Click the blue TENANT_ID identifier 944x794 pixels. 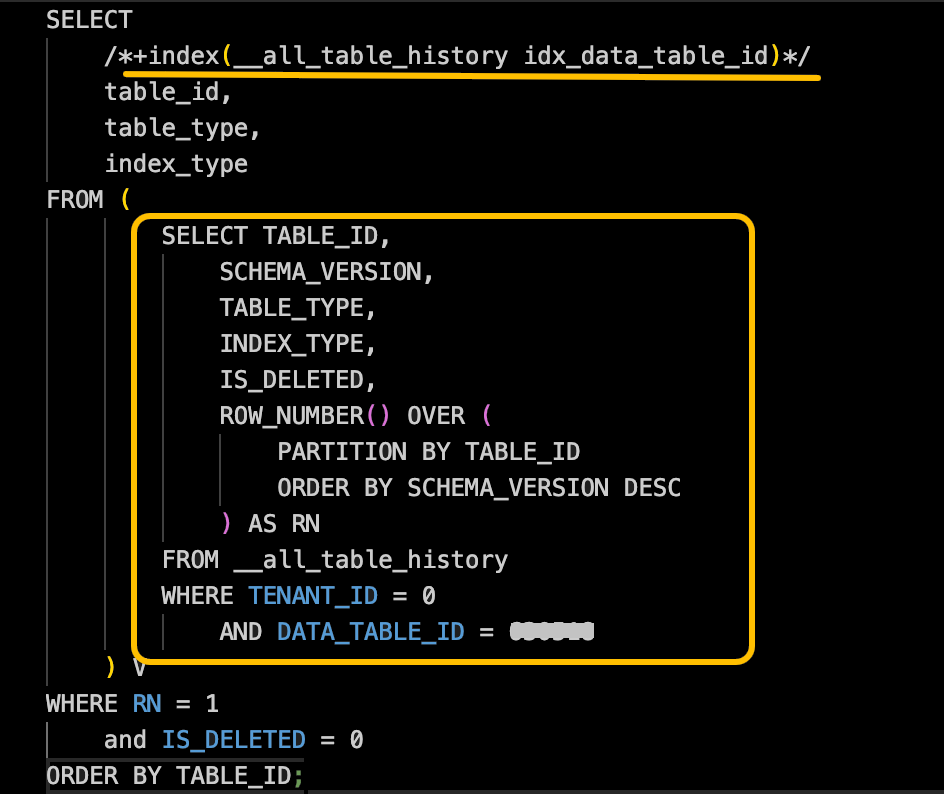click(x=312, y=596)
